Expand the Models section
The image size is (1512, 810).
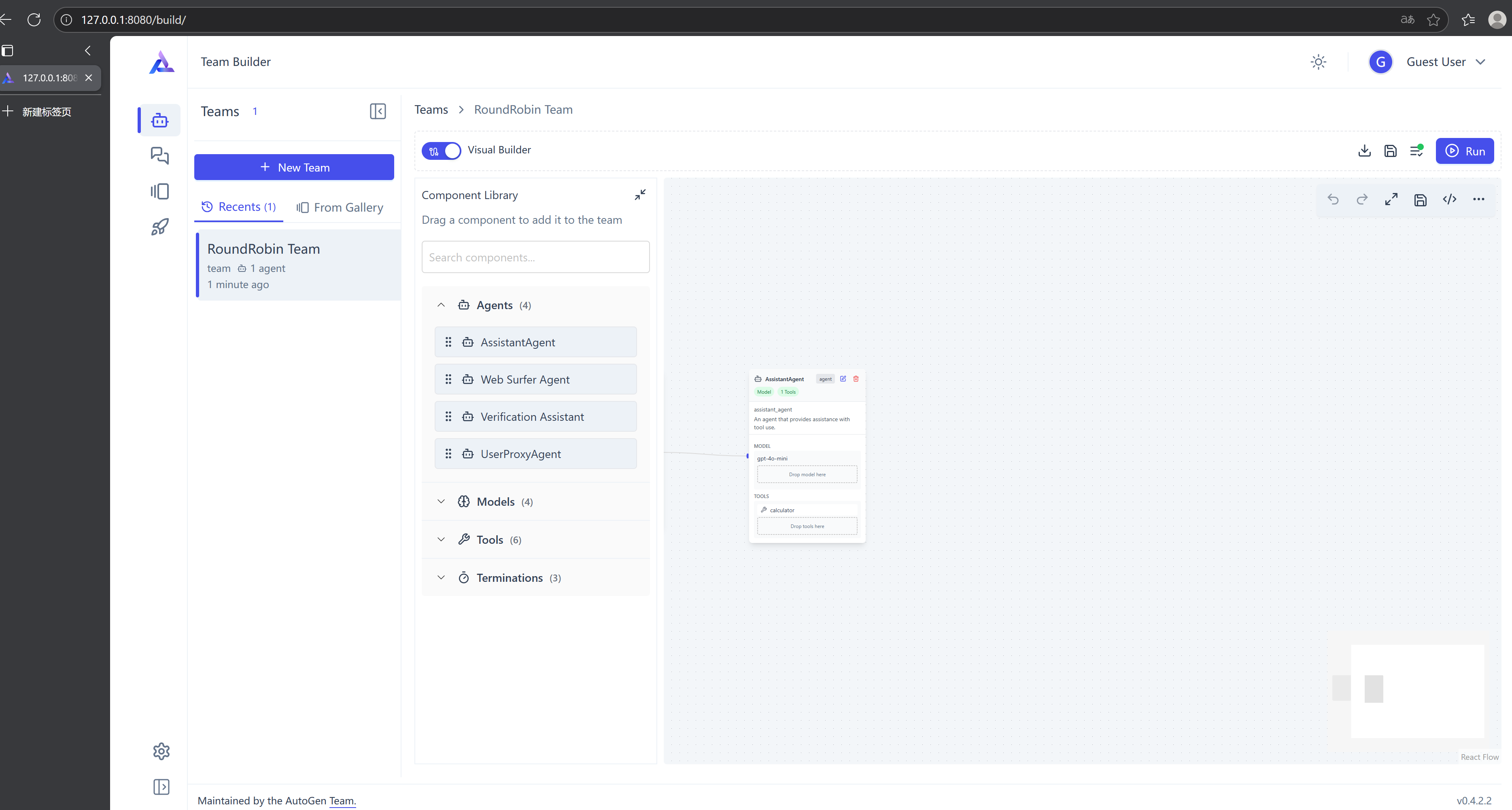click(495, 502)
